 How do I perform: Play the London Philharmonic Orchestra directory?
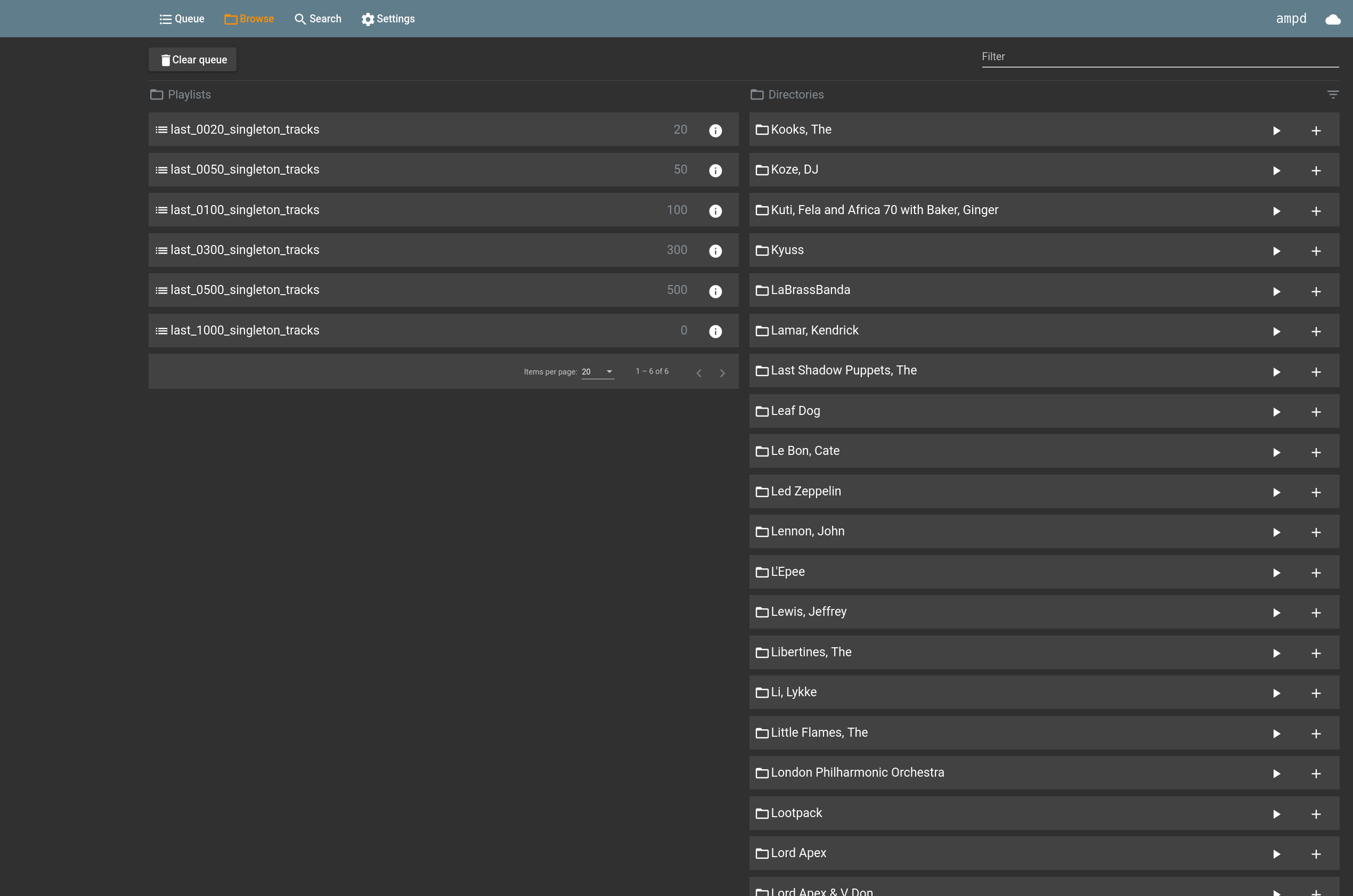[1276, 773]
